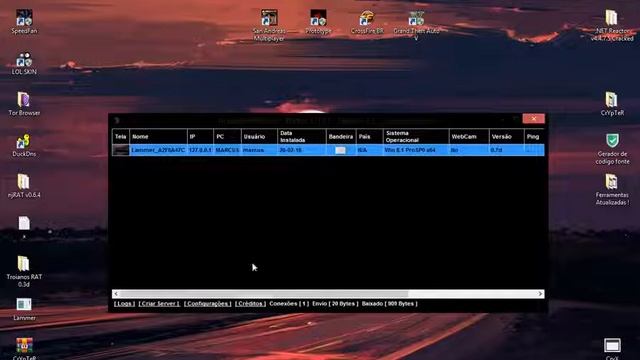Click the 0.7d version cell
The height and width of the screenshot is (360, 640).
507,150
